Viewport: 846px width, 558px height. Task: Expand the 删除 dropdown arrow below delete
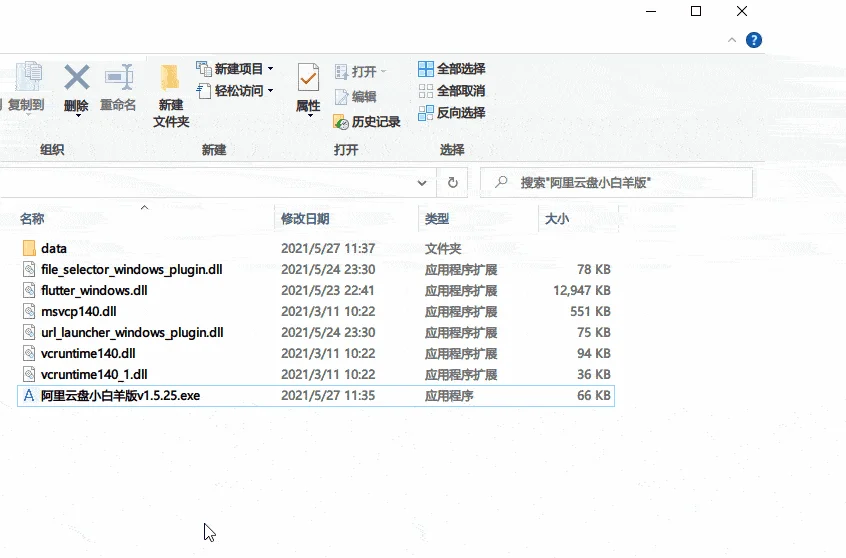[78, 115]
